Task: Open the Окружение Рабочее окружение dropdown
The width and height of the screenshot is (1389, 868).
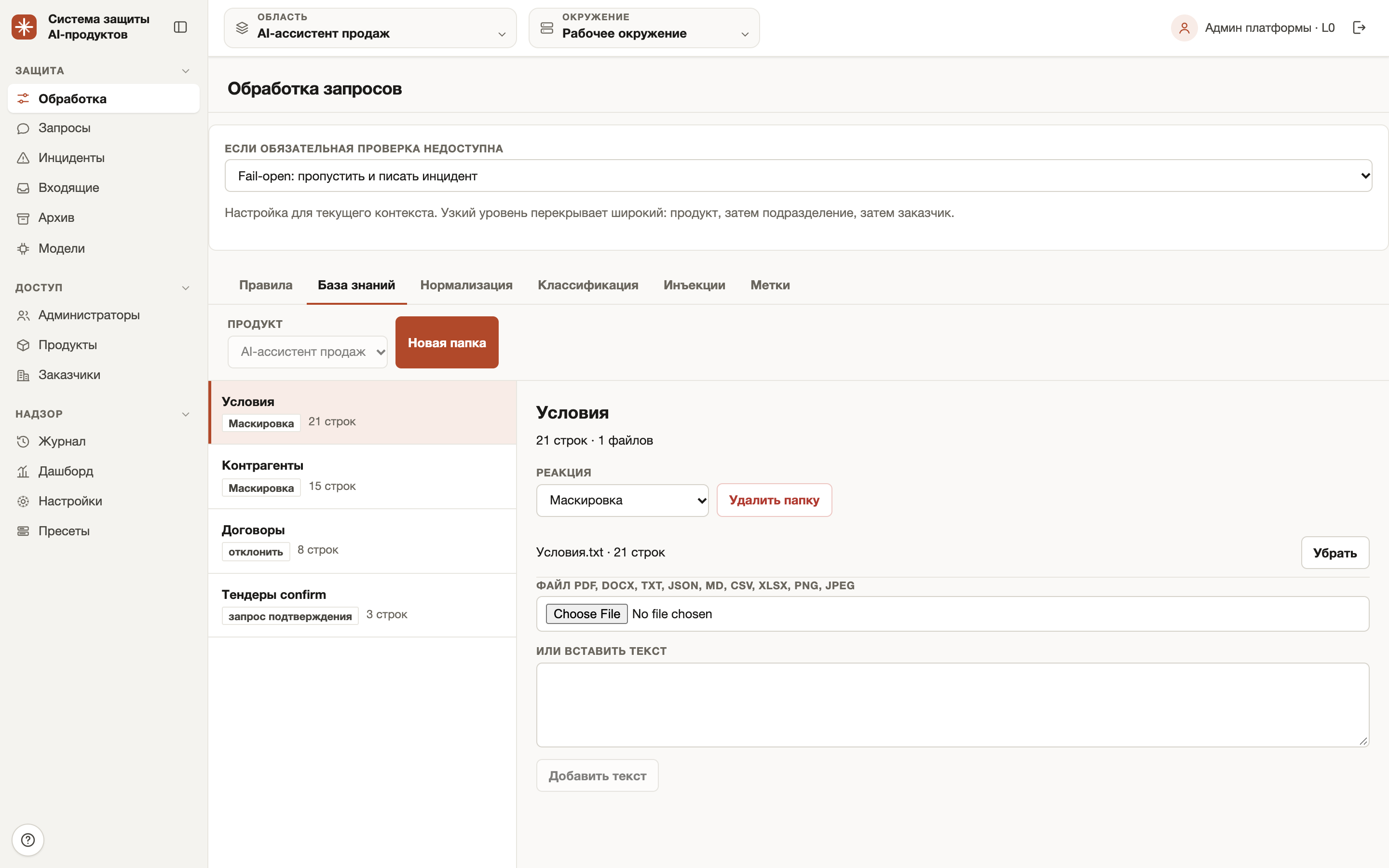Action: (x=644, y=27)
